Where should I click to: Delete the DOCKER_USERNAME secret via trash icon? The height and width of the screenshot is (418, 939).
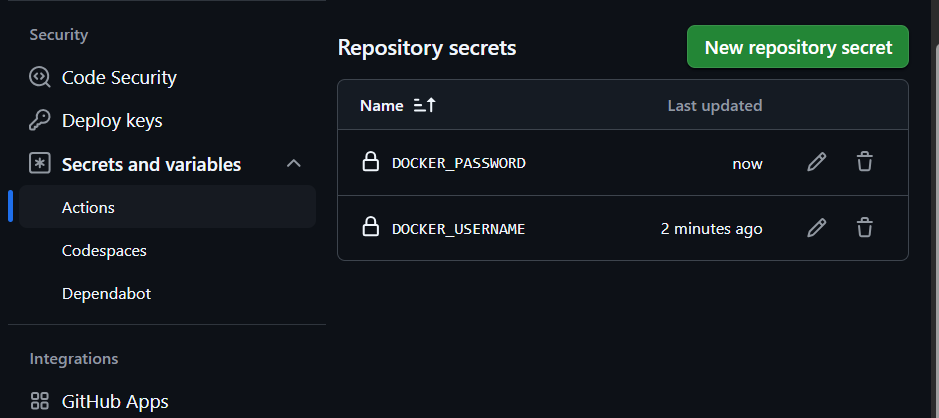coord(864,228)
